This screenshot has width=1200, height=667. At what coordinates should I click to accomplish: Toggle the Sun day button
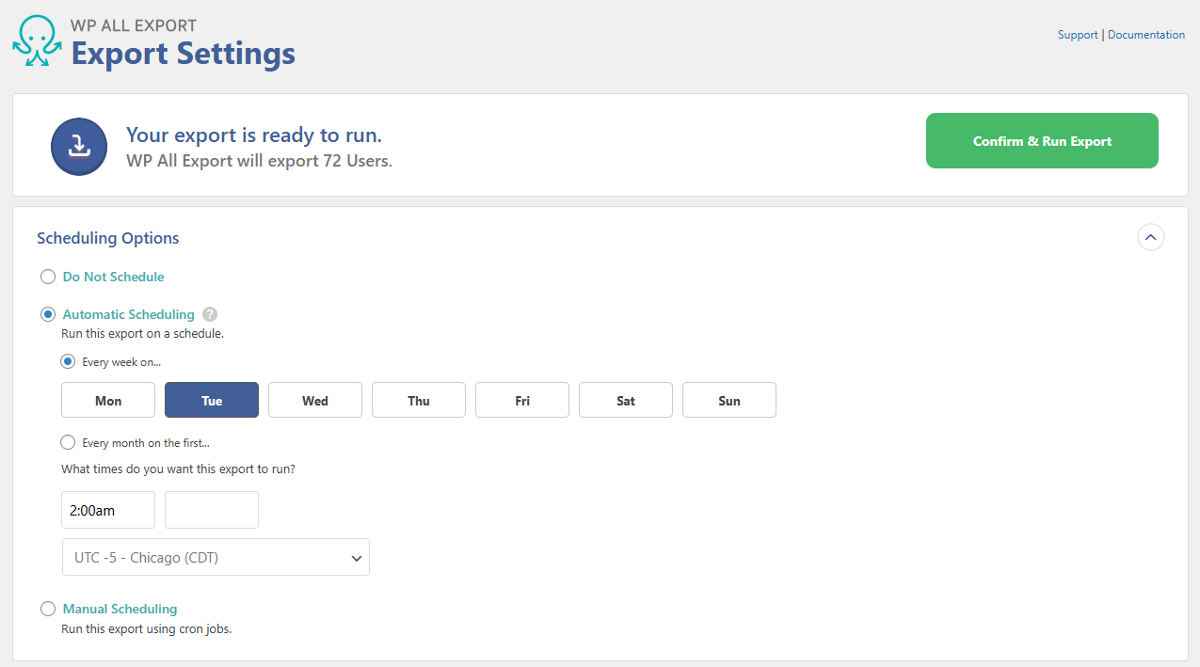[x=729, y=400]
